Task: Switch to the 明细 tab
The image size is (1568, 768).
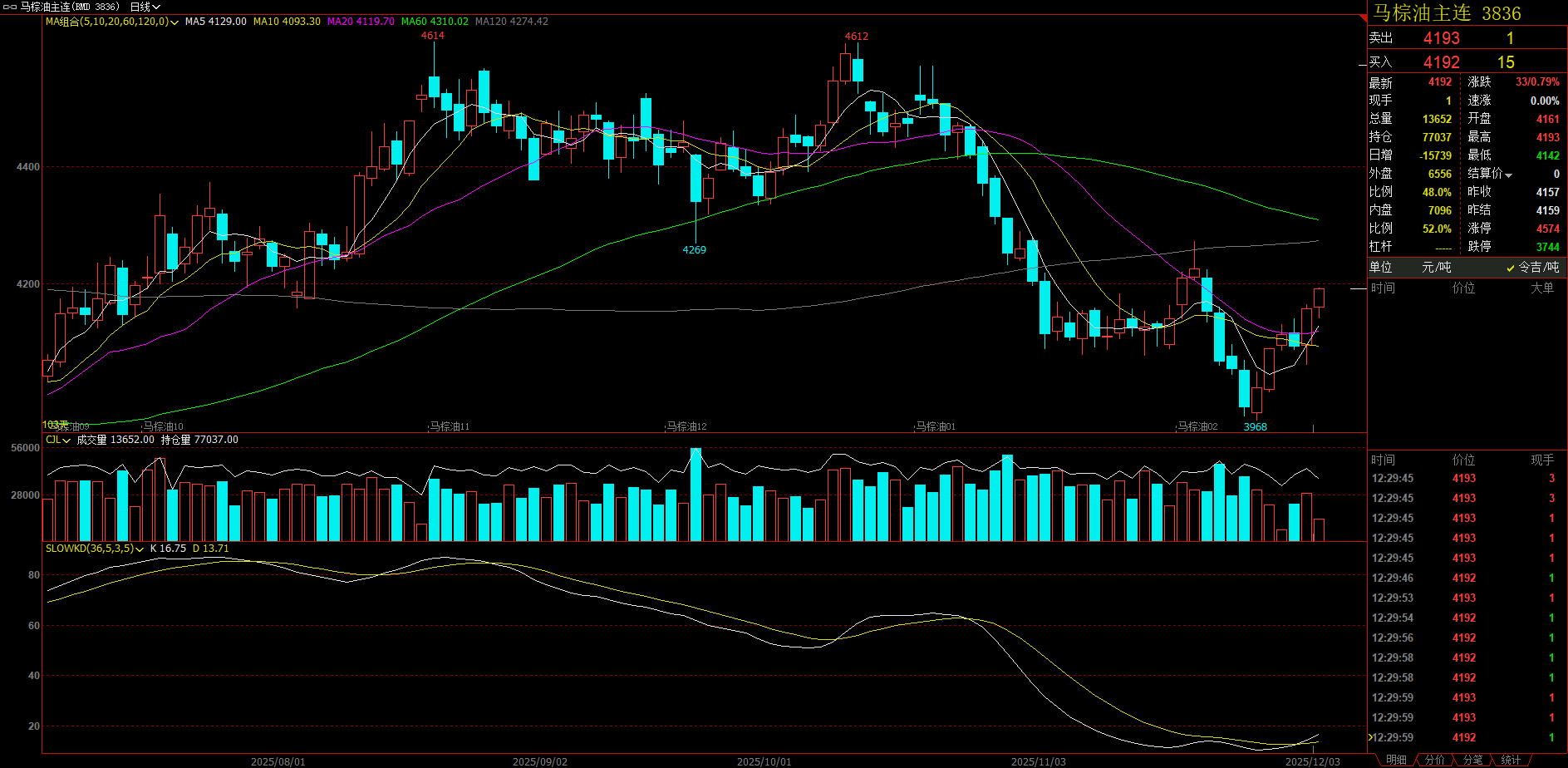Action: pos(1396,760)
